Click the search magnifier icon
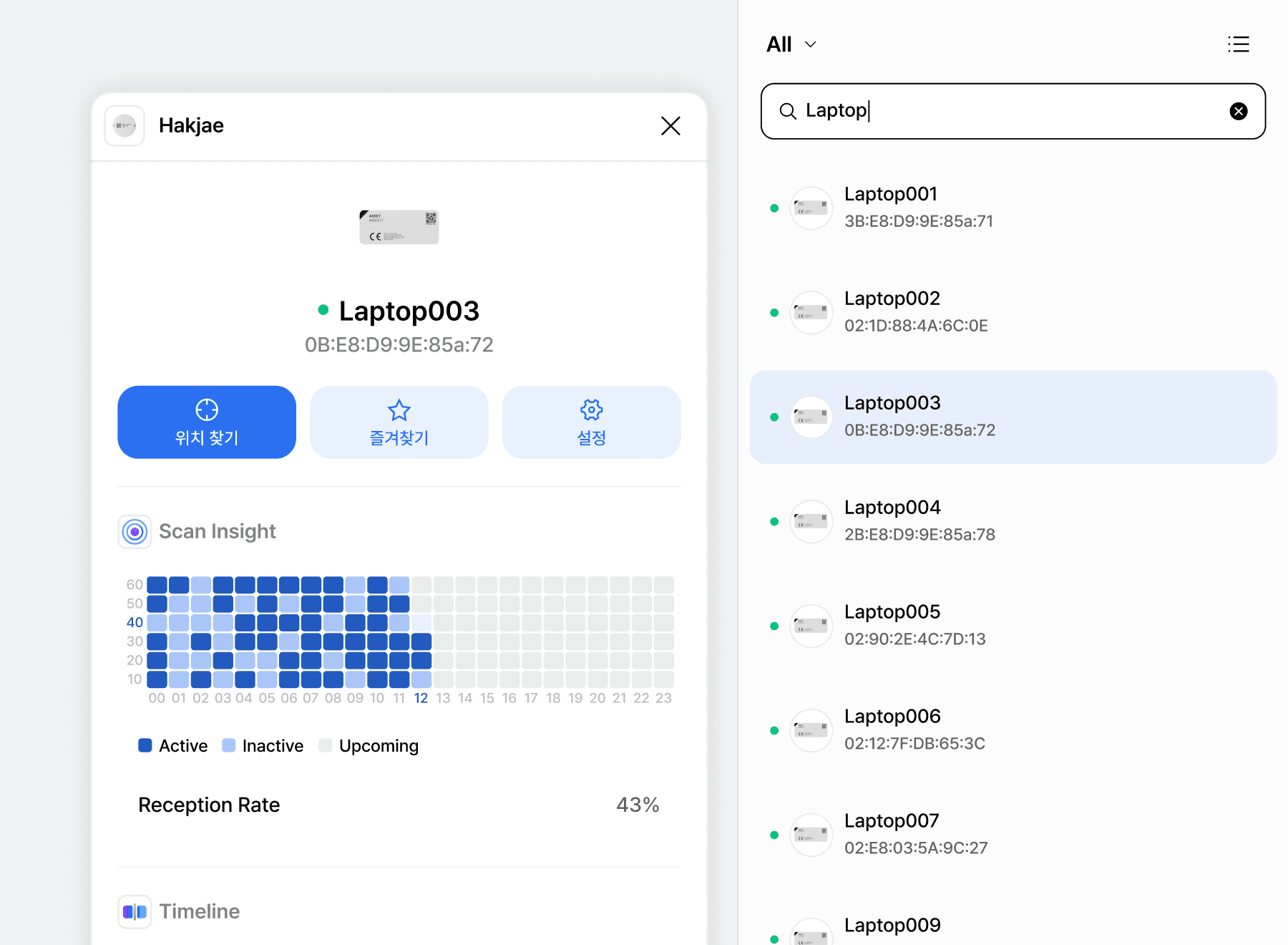Image resolution: width=1288 pixels, height=945 pixels. 788,111
